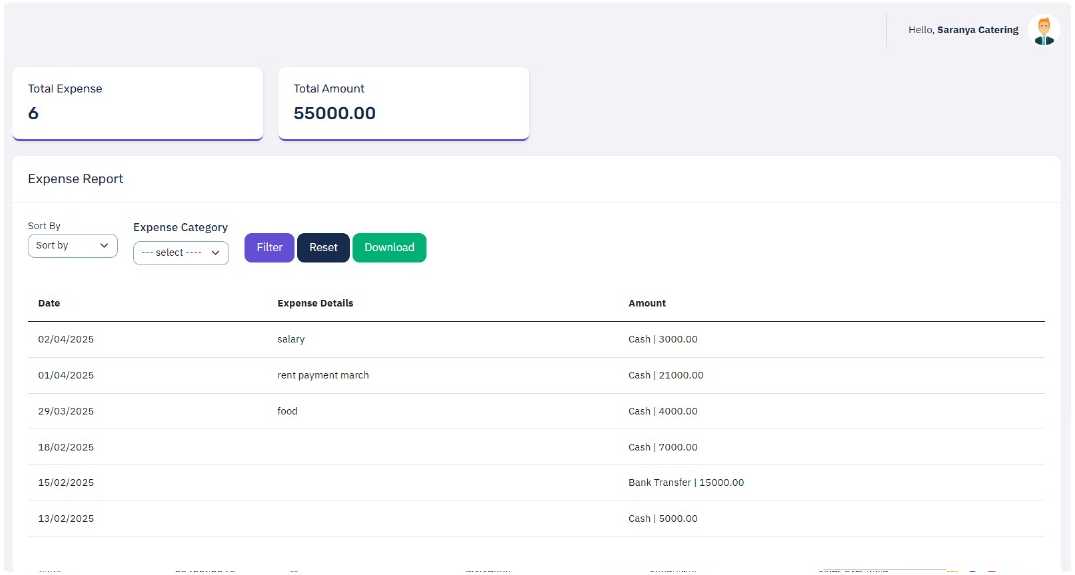The width and height of the screenshot is (1075, 575).
Task: Click the date 15/02/2025
Action: [66, 482]
